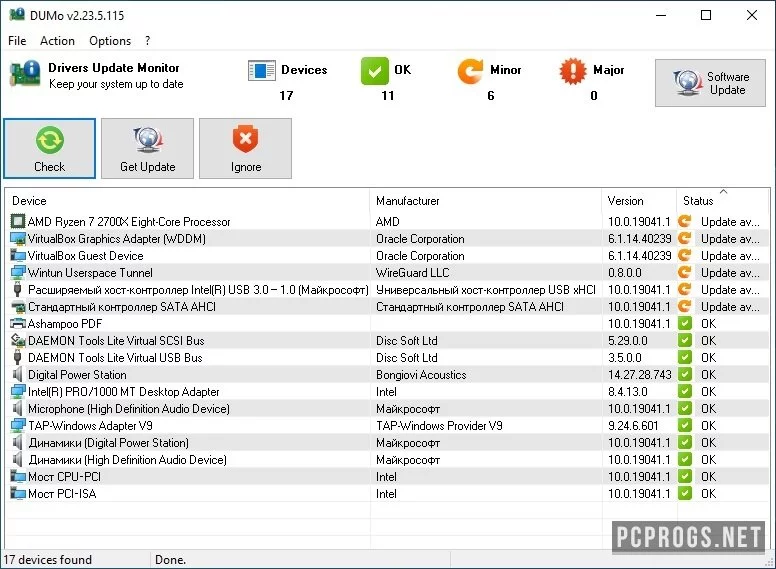Click green OK status icon in Ashampoo PDF row
The image size is (776, 569).
[x=685, y=324]
